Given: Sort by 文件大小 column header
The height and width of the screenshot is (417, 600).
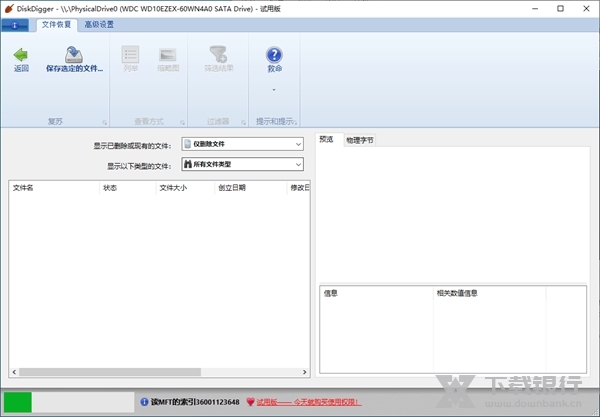Looking at the screenshot, I should 185,188.
